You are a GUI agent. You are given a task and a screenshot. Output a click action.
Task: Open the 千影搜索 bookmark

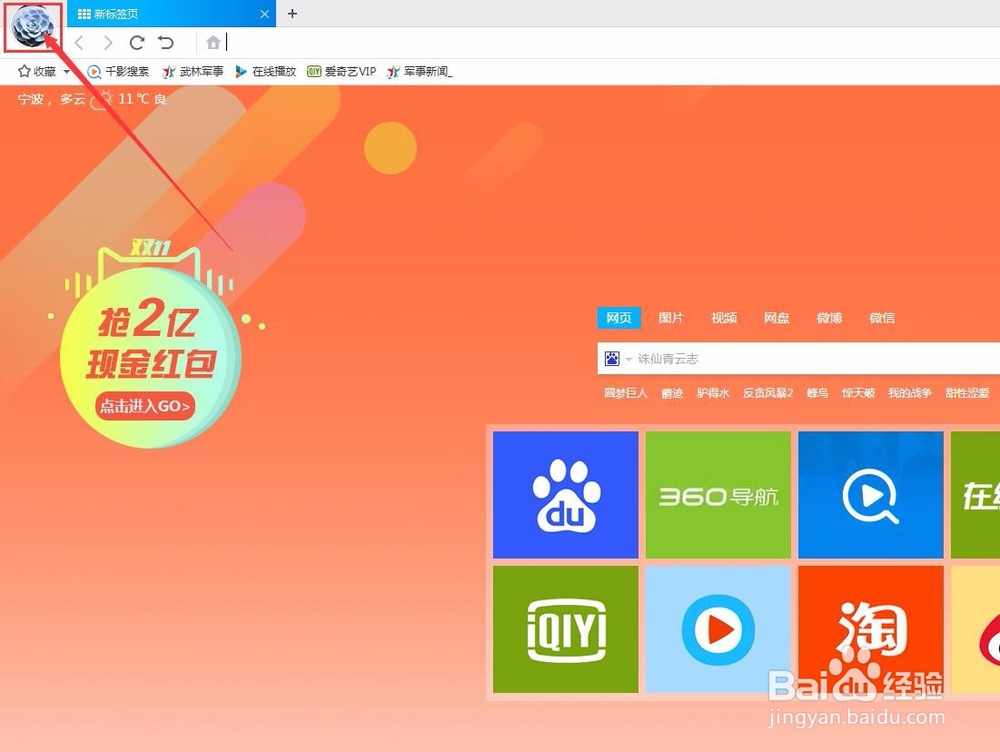point(118,71)
